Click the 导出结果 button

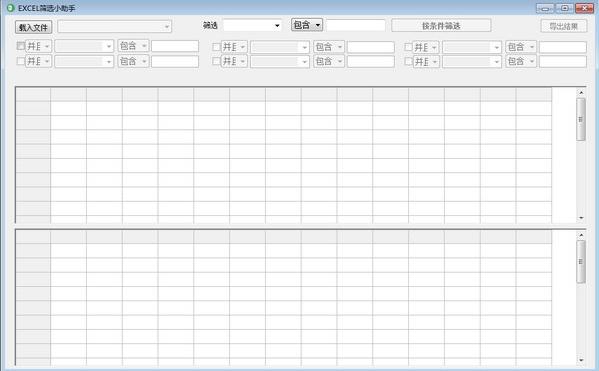pos(563,26)
